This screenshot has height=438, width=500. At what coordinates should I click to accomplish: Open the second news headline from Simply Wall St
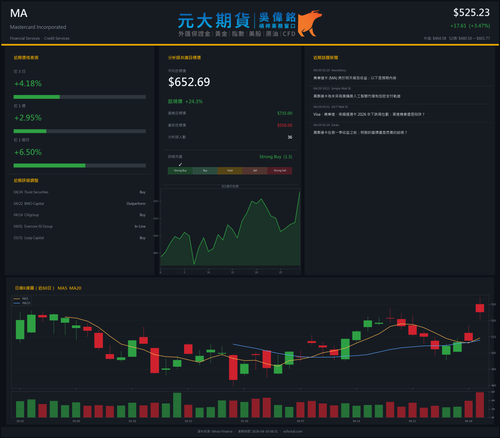(357, 96)
